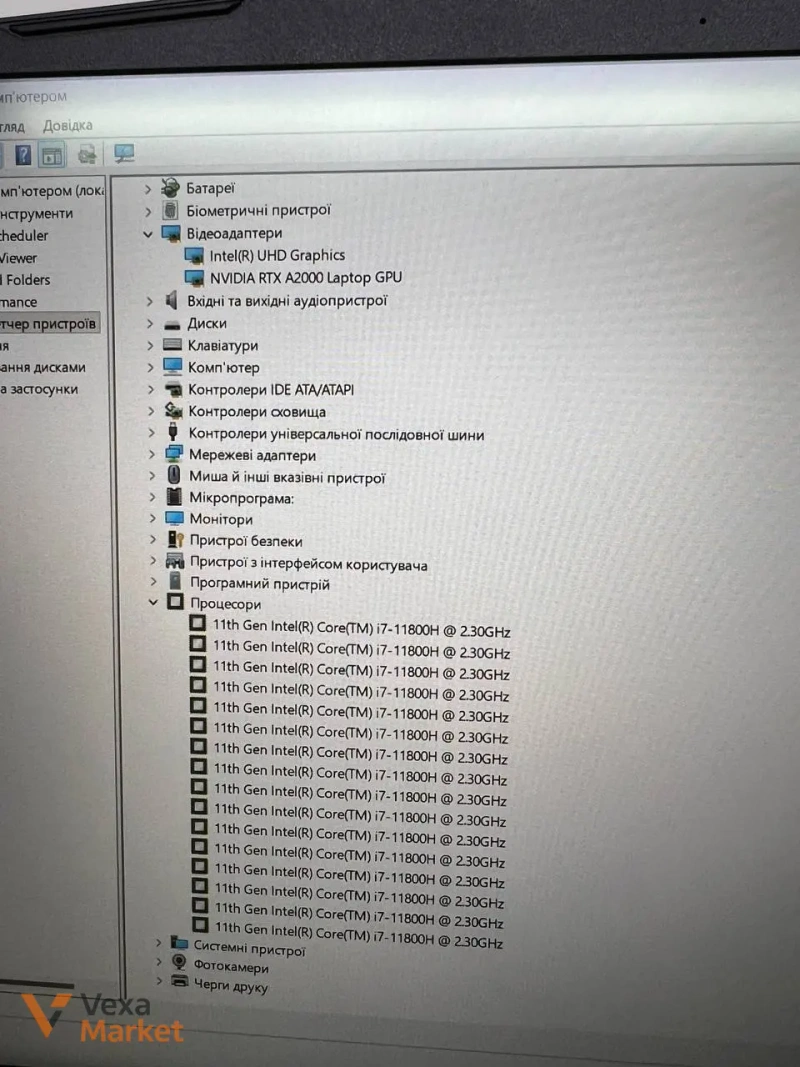
Task: Open Folders item in left console tree
Action: tap(28, 280)
